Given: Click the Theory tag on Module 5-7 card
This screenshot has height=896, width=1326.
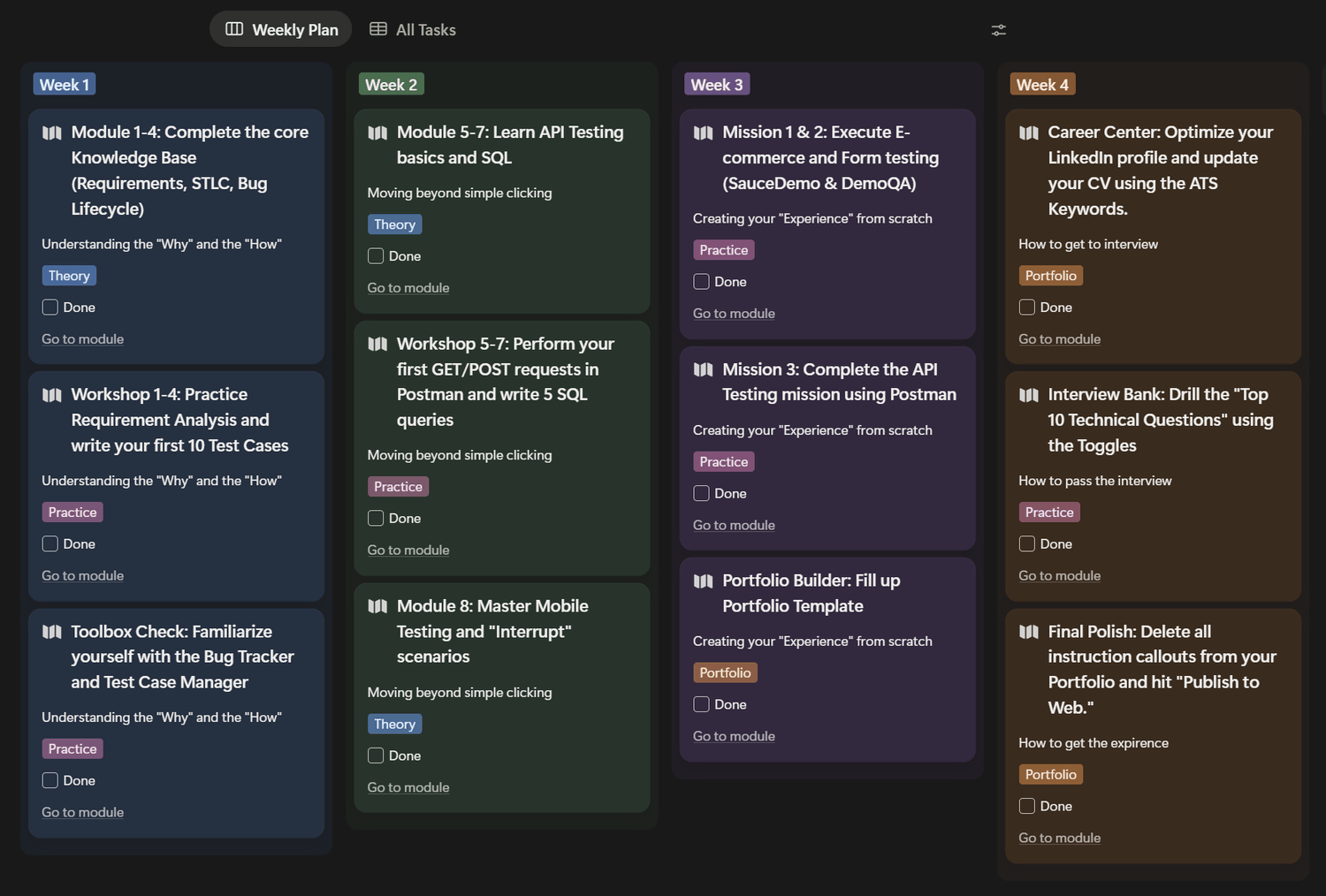Looking at the screenshot, I should pyautogui.click(x=394, y=224).
